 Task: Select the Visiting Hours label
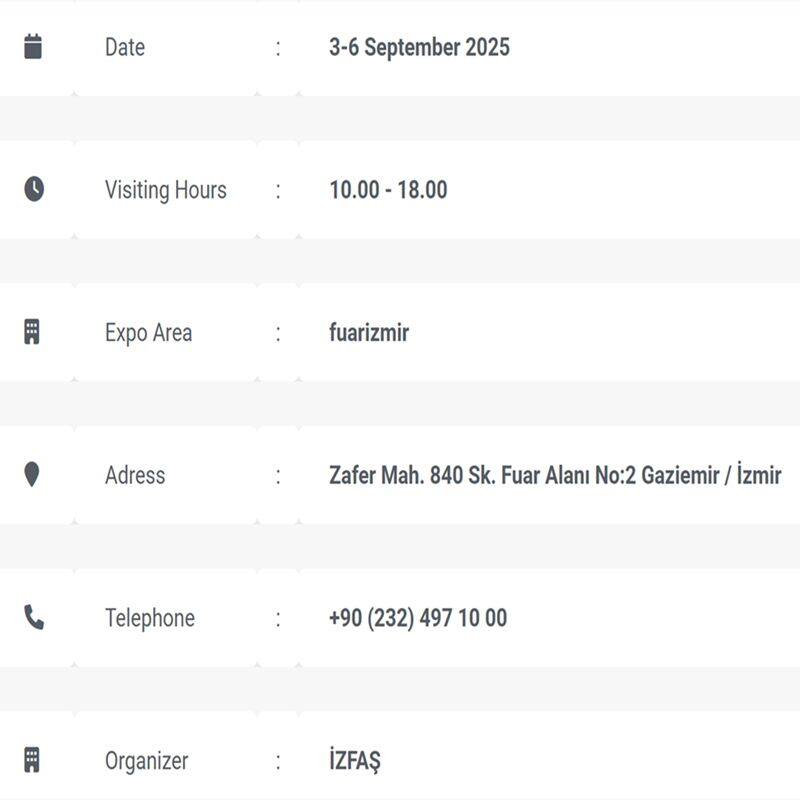point(166,190)
